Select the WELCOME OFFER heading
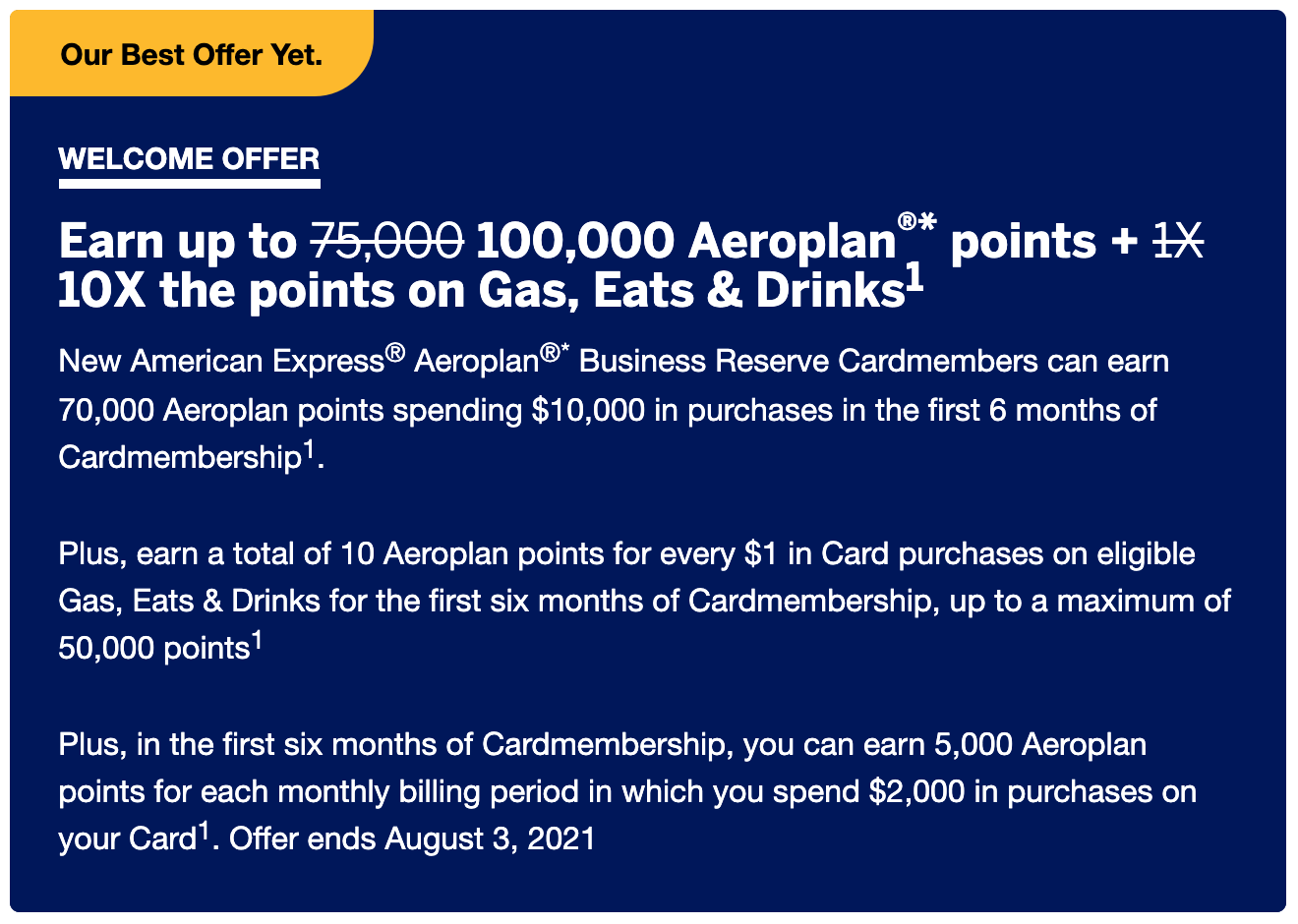1298x924 pixels. 189,159
